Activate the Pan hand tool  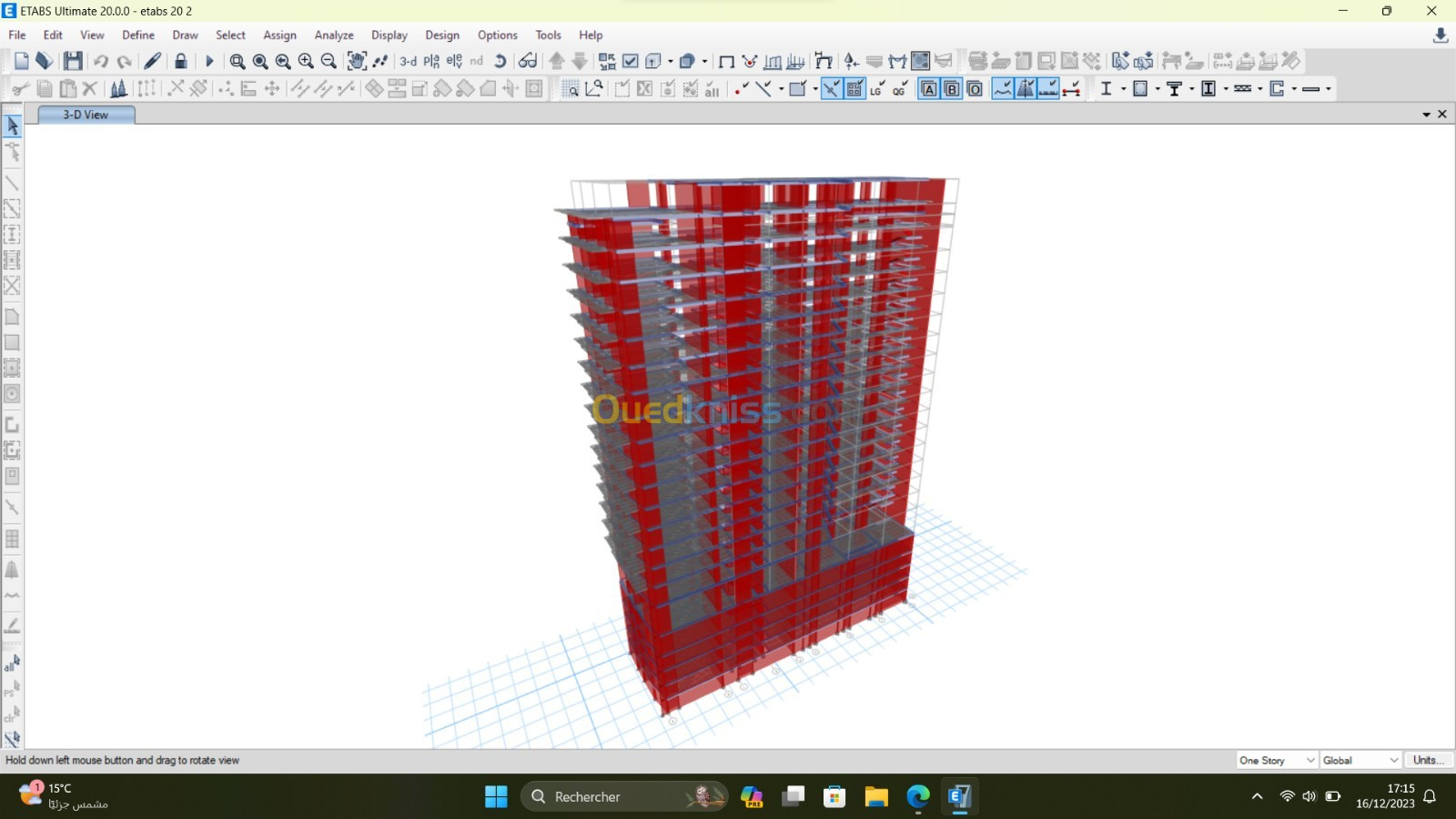point(357,61)
